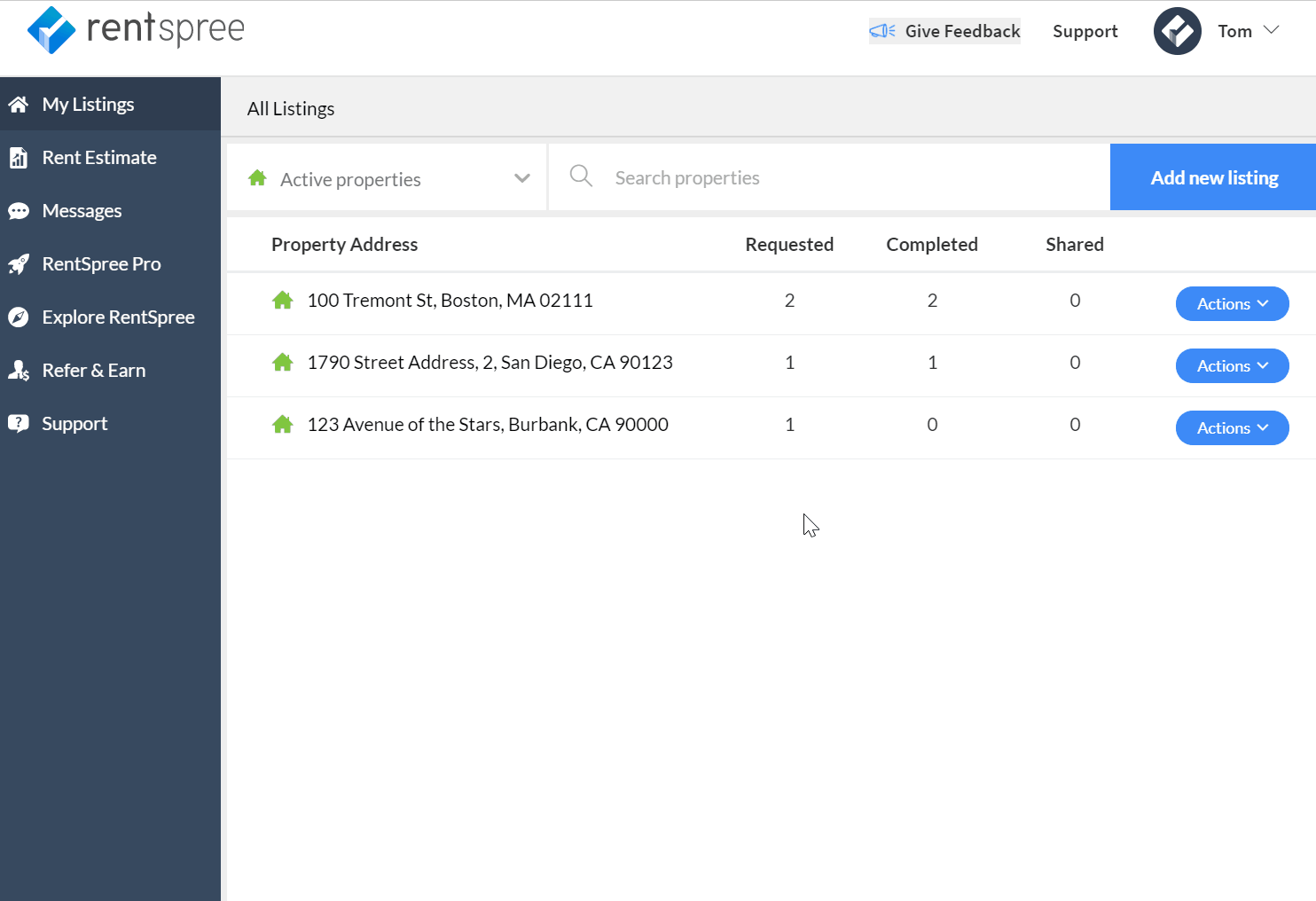The width and height of the screenshot is (1316, 901).
Task: Click the green house icon in filter
Action: (x=258, y=178)
